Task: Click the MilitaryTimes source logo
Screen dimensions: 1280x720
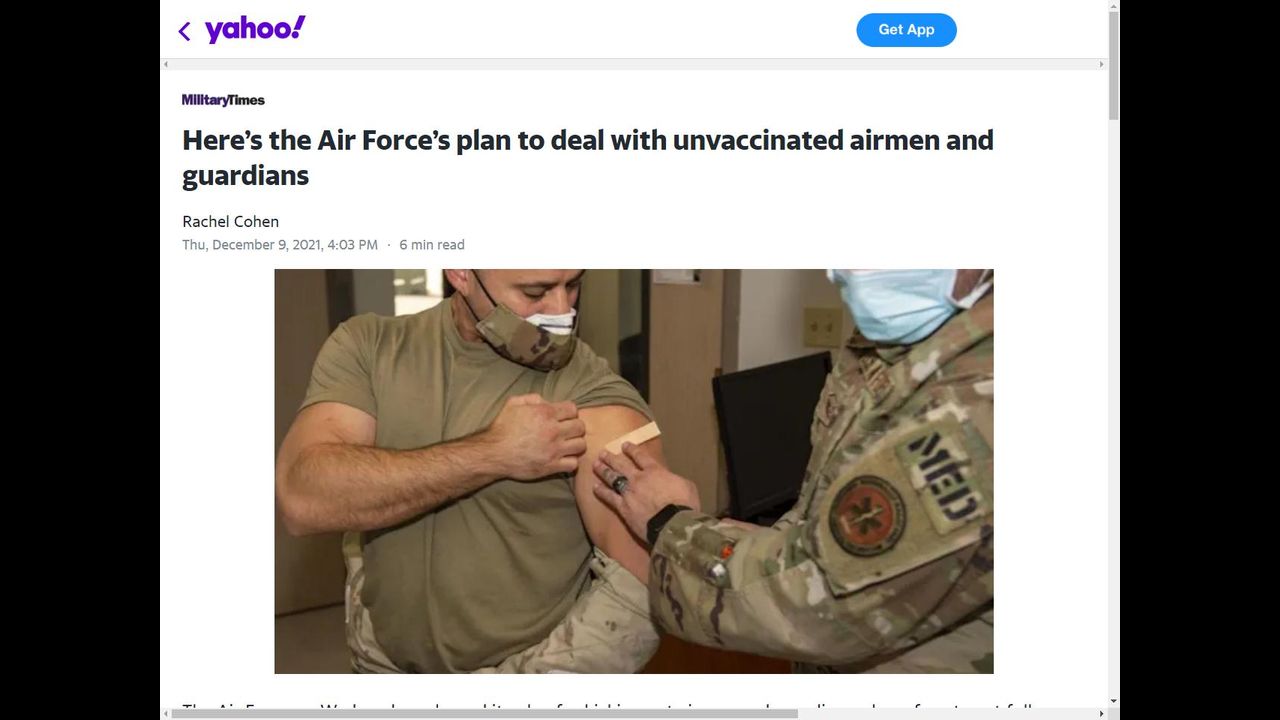Action: pos(223,100)
